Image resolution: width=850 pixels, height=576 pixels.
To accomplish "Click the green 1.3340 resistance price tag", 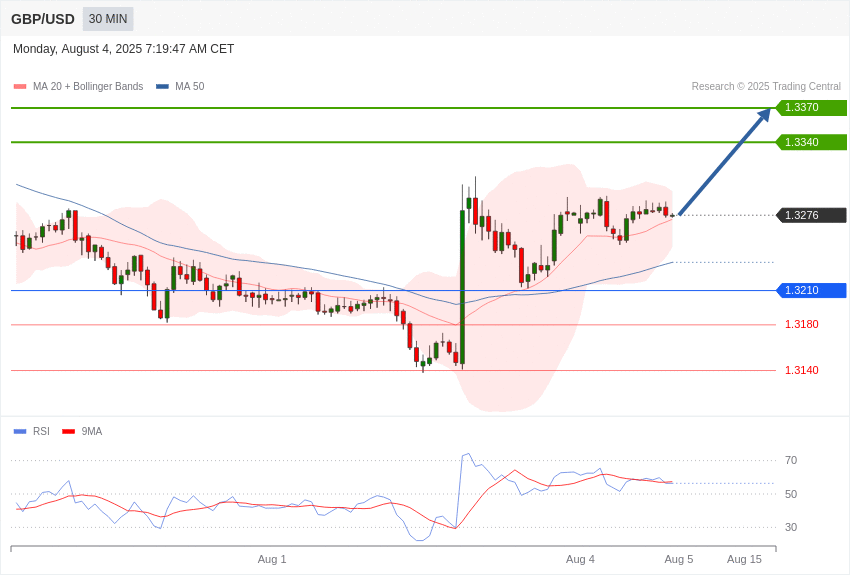I will click(812, 142).
